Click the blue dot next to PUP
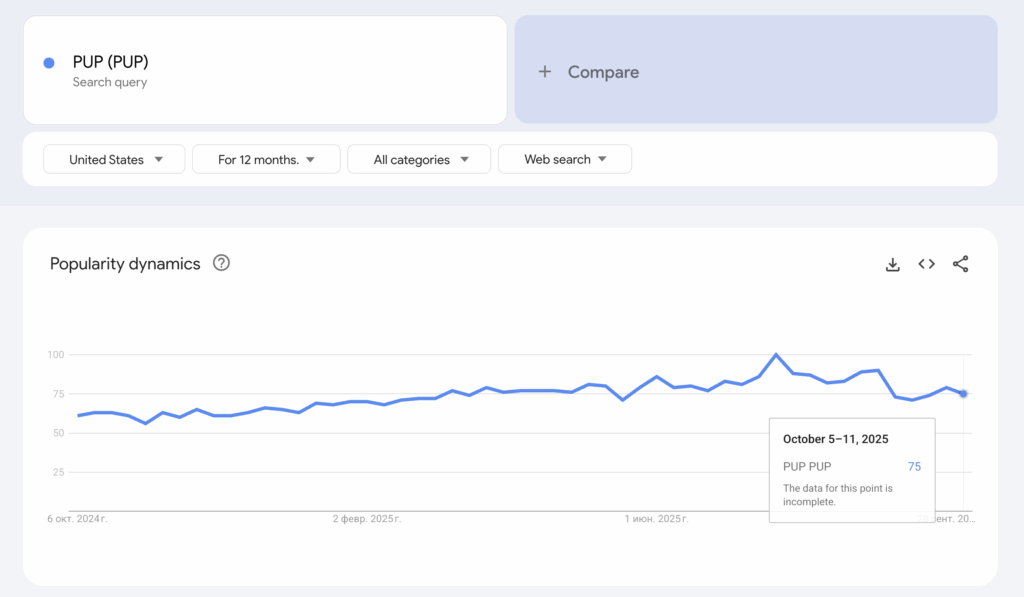 pyautogui.click(x=49, y=63)
